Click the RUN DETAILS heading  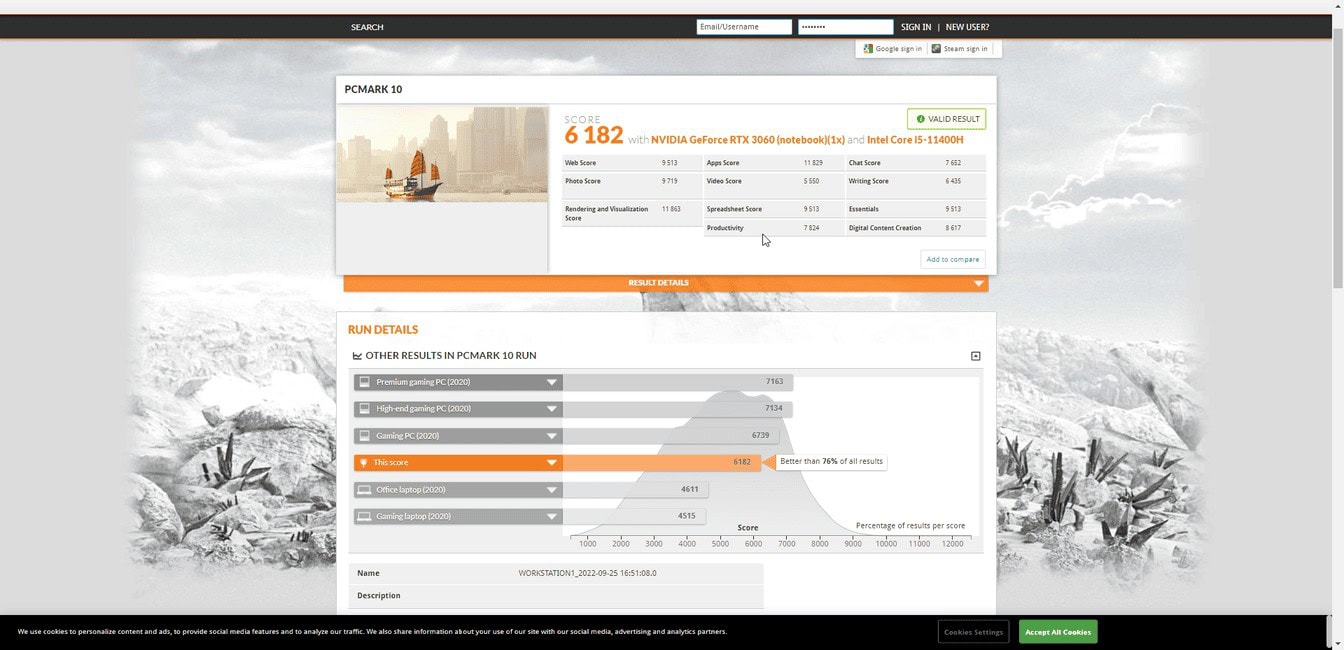pos(383,330)
